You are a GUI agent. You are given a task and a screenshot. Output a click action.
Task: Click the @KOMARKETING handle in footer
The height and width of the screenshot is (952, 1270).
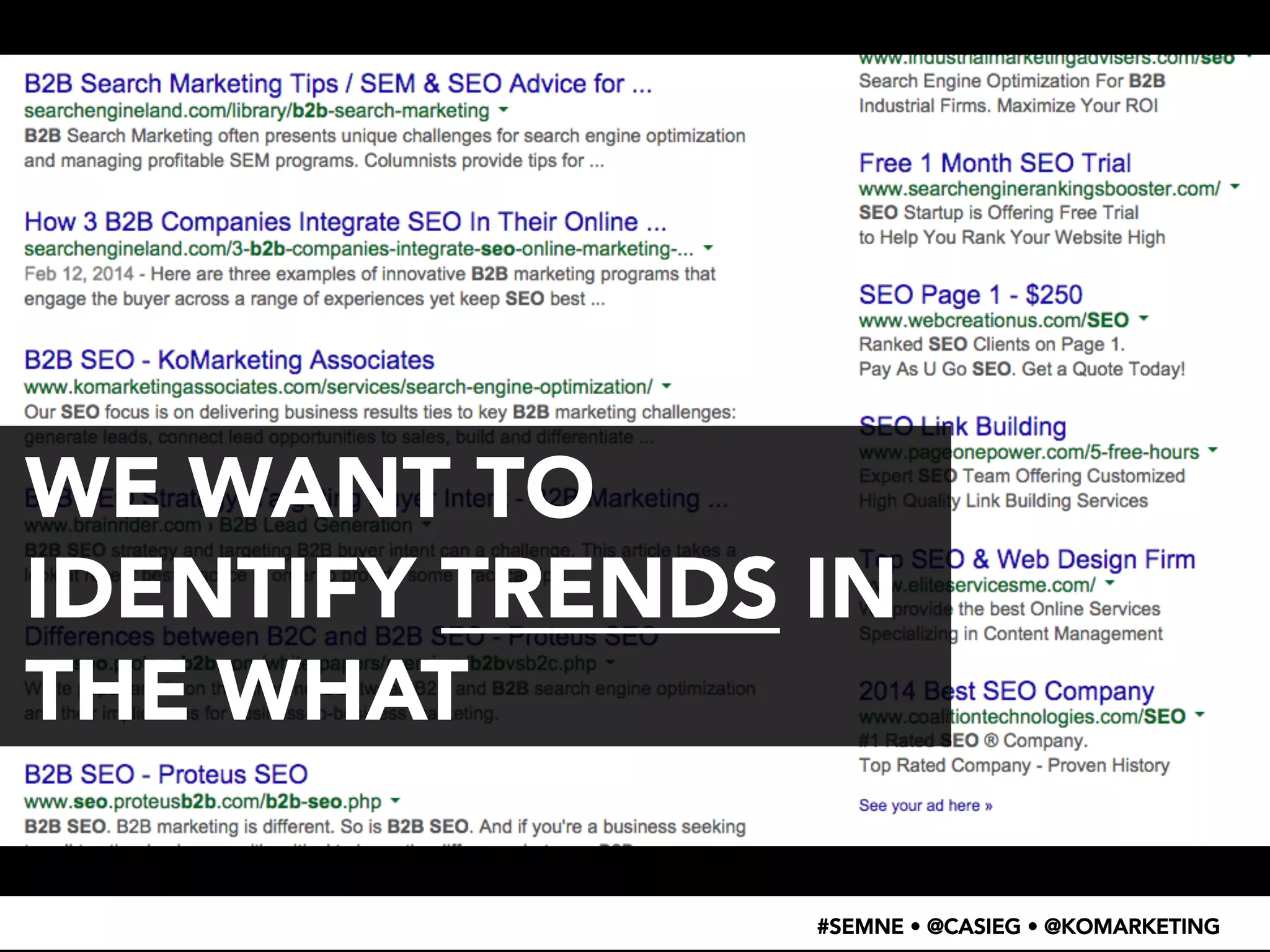1132,926
